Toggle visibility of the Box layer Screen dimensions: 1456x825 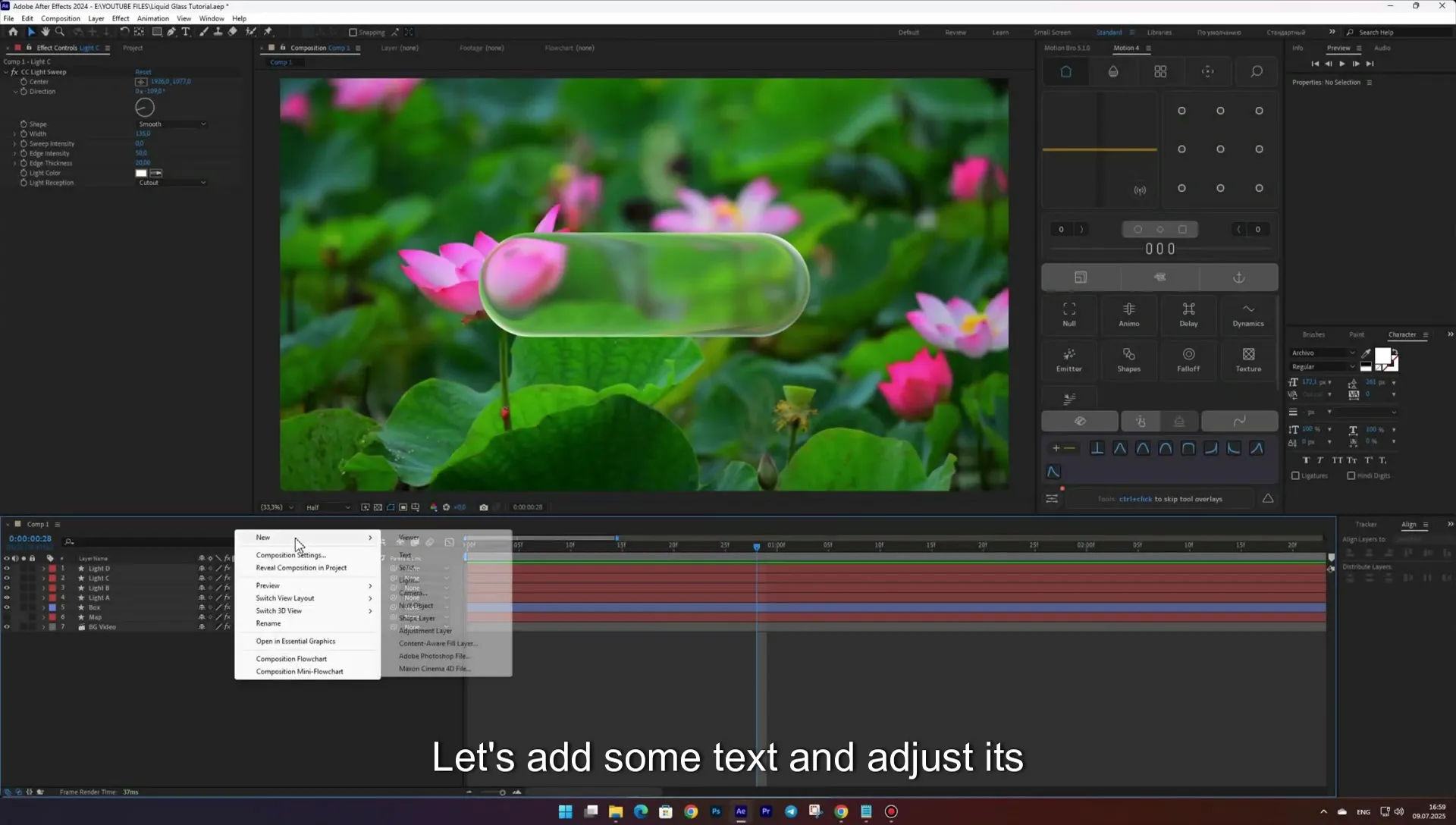(7, 607)
